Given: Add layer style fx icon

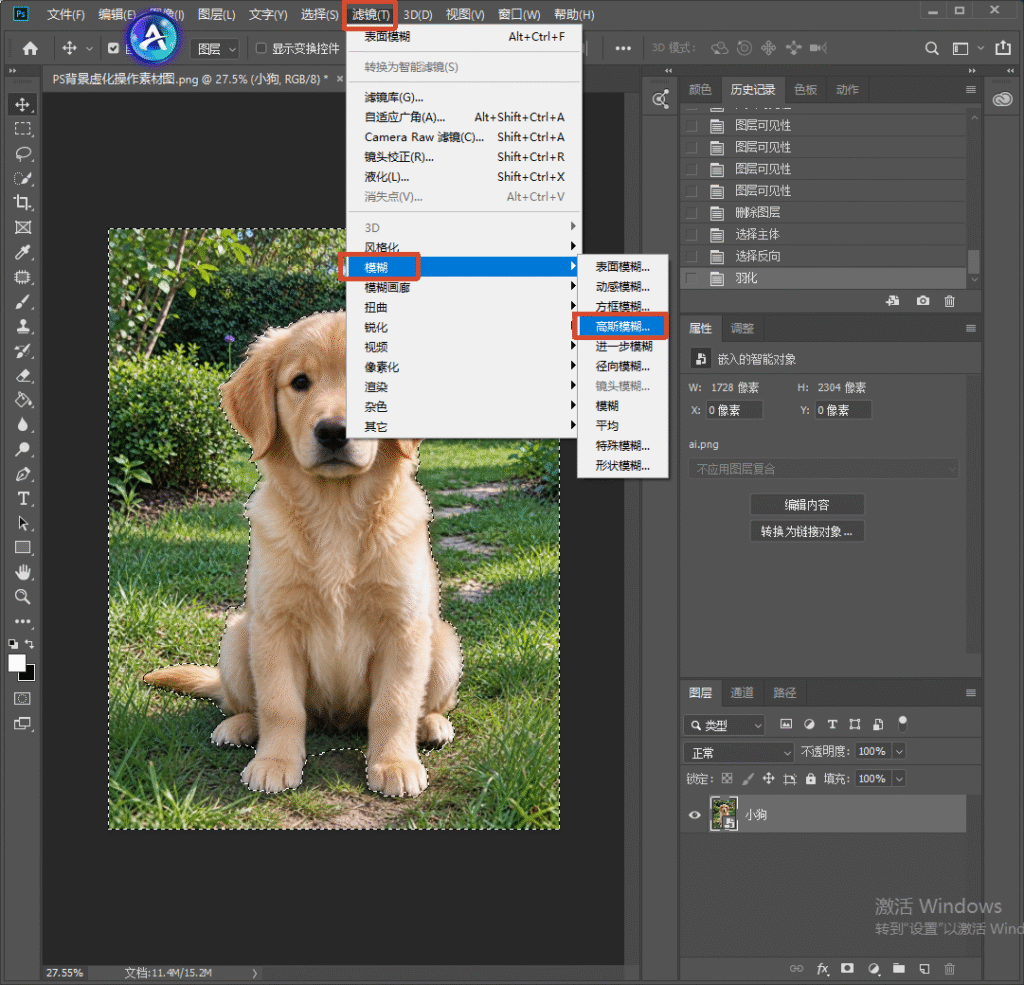Looking at the screenshot, I should tap(823, 969).
